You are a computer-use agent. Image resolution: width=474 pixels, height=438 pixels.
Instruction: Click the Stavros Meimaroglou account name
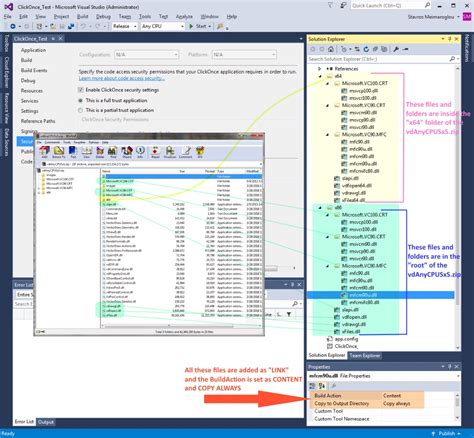(431, 16)
